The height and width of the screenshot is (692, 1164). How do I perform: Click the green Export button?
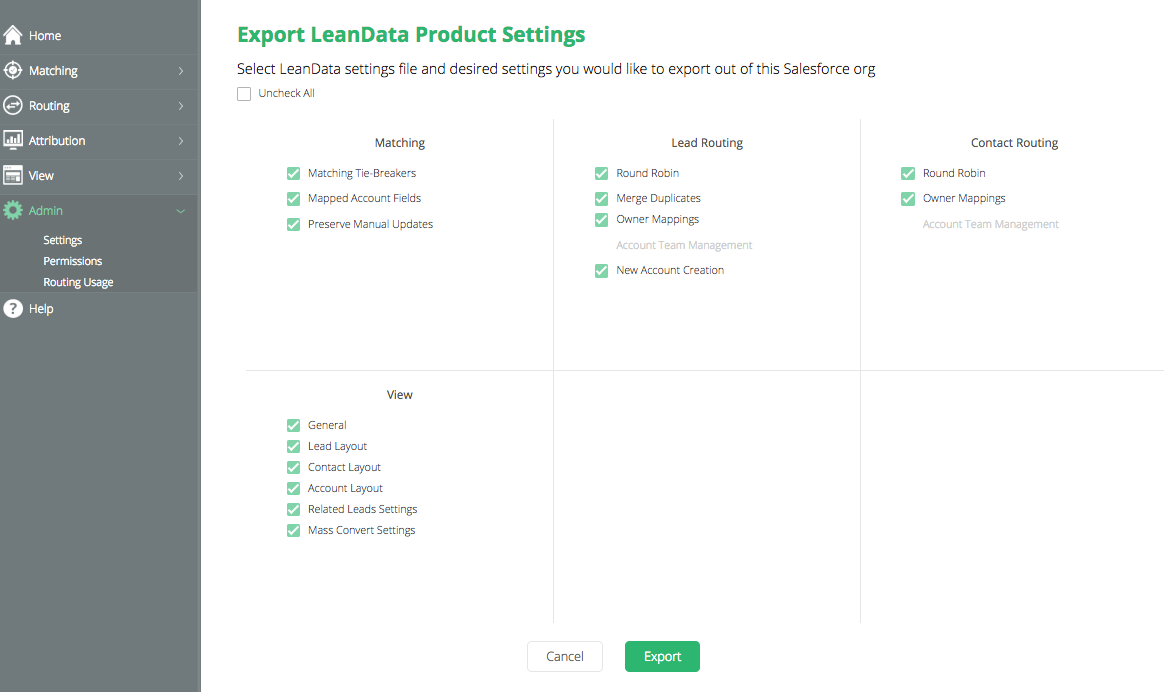pos(662,656)
